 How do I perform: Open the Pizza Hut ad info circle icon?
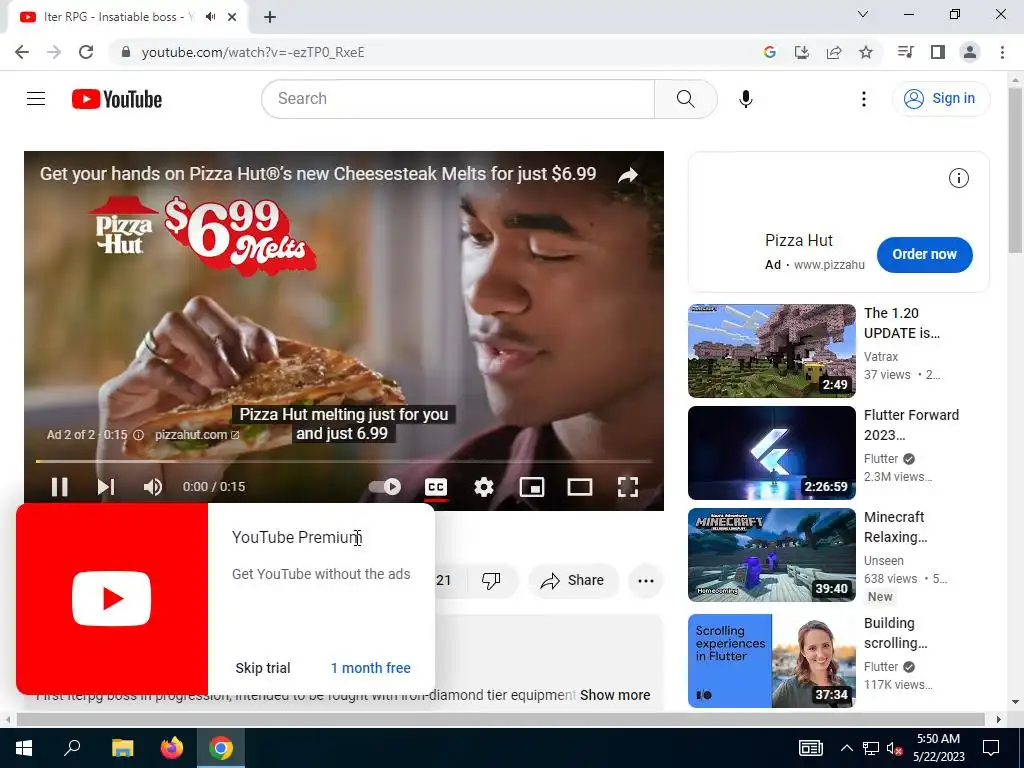pyautogui.click(x=958, y=178)
